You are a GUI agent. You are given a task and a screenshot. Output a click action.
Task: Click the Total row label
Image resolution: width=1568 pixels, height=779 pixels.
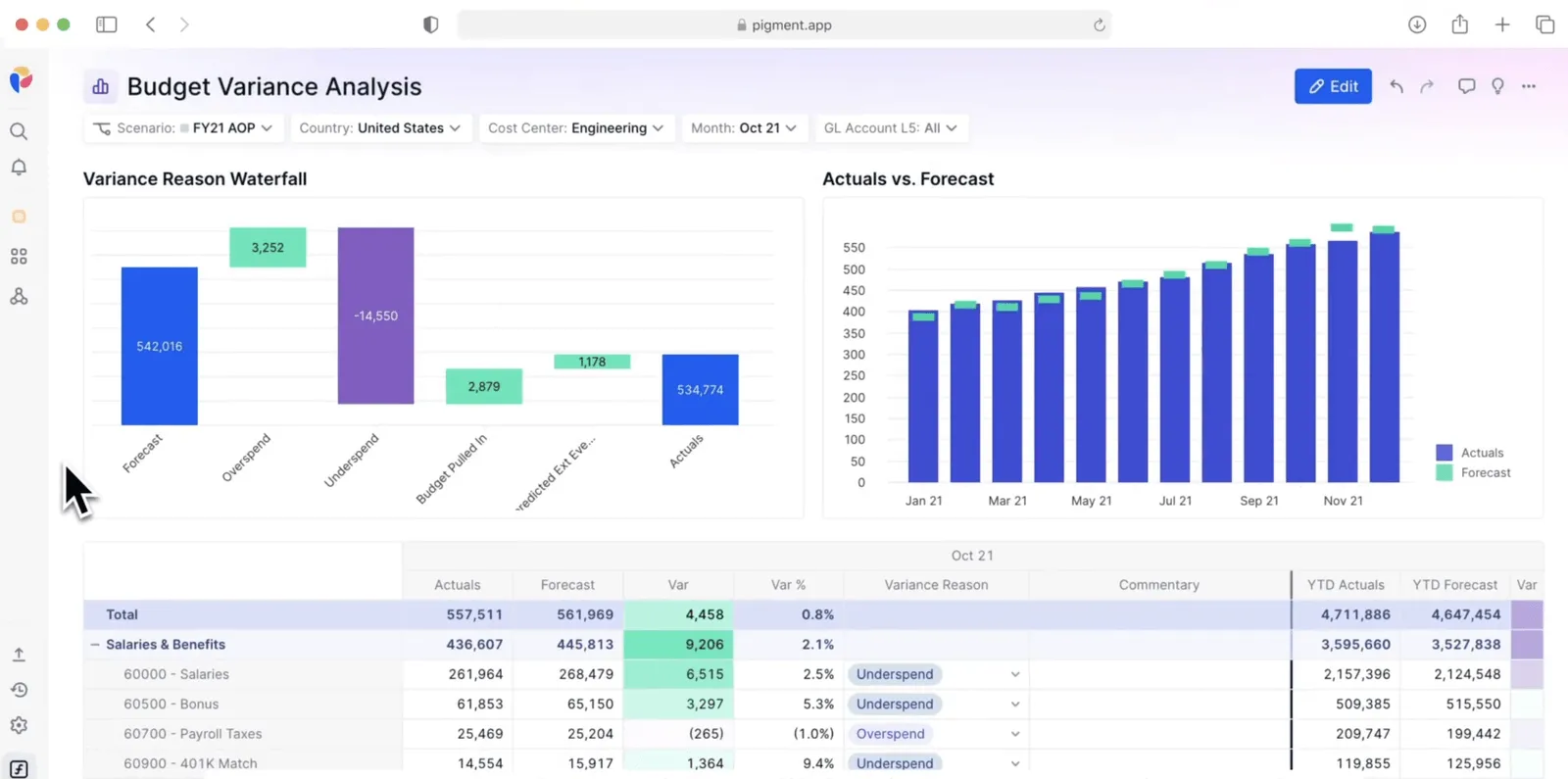point(122,614)
